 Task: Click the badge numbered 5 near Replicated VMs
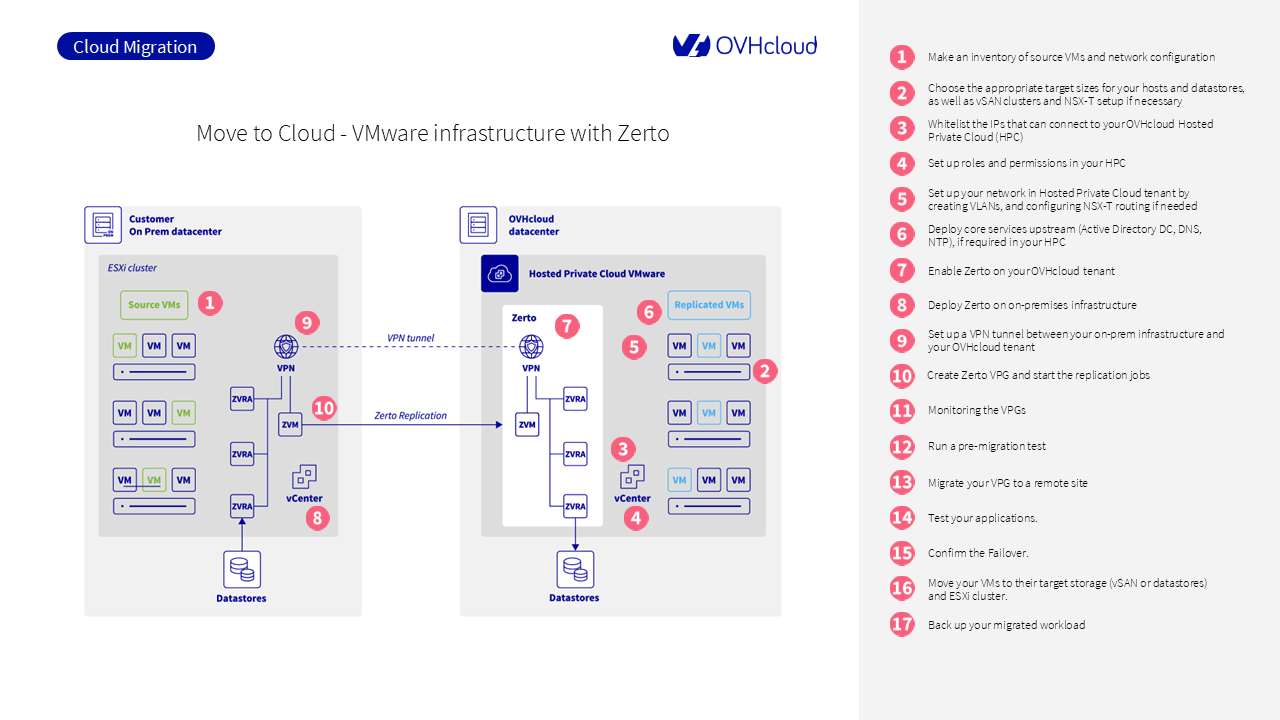(635, 347)
